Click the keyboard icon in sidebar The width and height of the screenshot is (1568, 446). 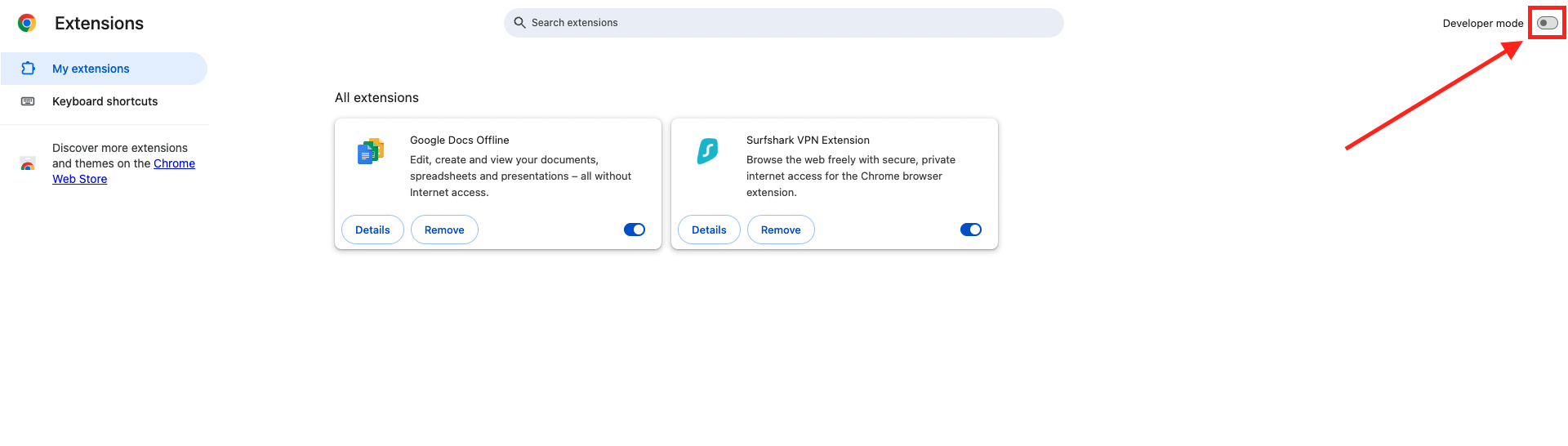click(28, 101)
